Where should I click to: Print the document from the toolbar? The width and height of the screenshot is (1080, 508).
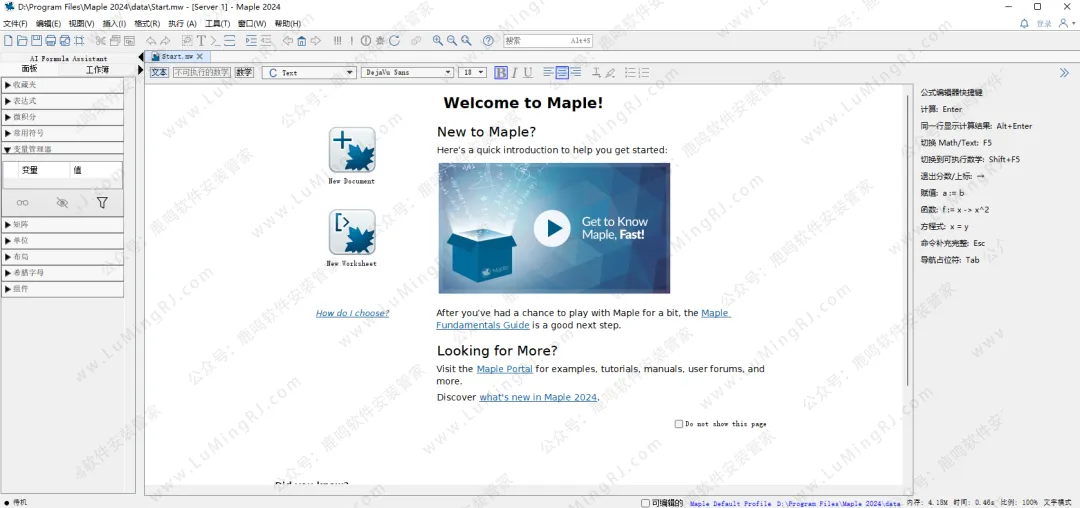(51, 41)
